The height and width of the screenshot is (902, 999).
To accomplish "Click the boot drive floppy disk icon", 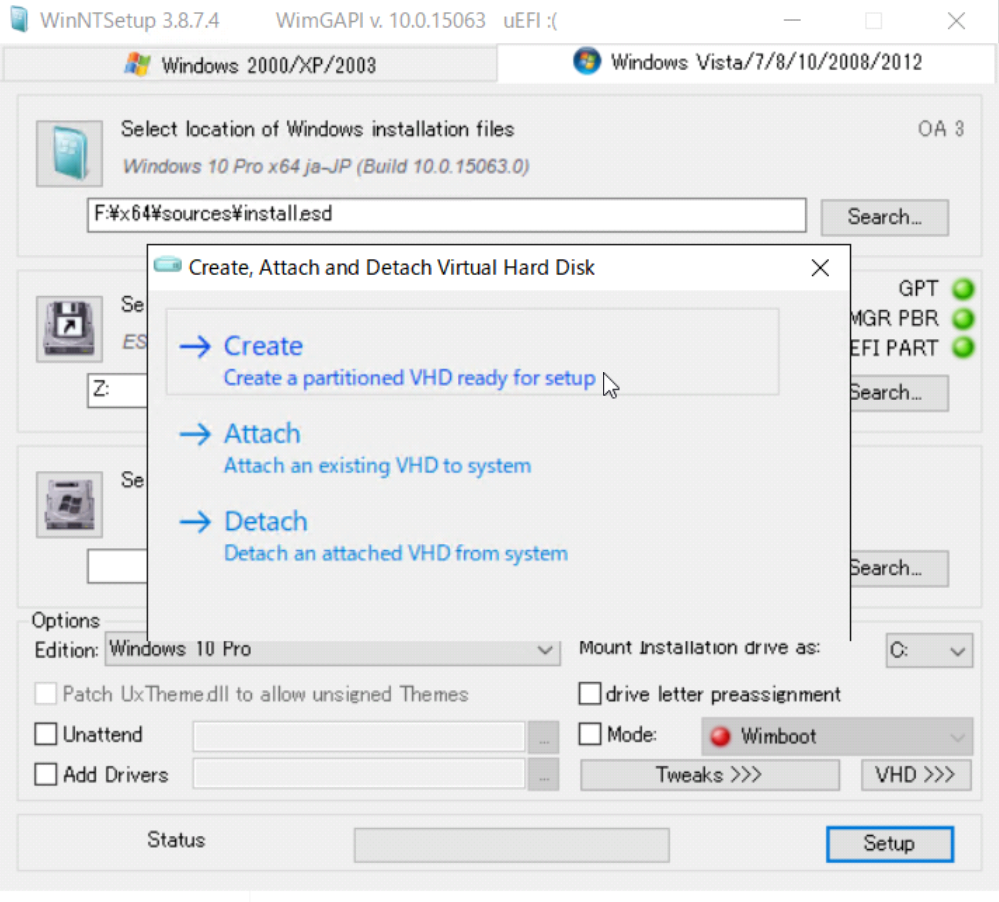I will [69, 329].
